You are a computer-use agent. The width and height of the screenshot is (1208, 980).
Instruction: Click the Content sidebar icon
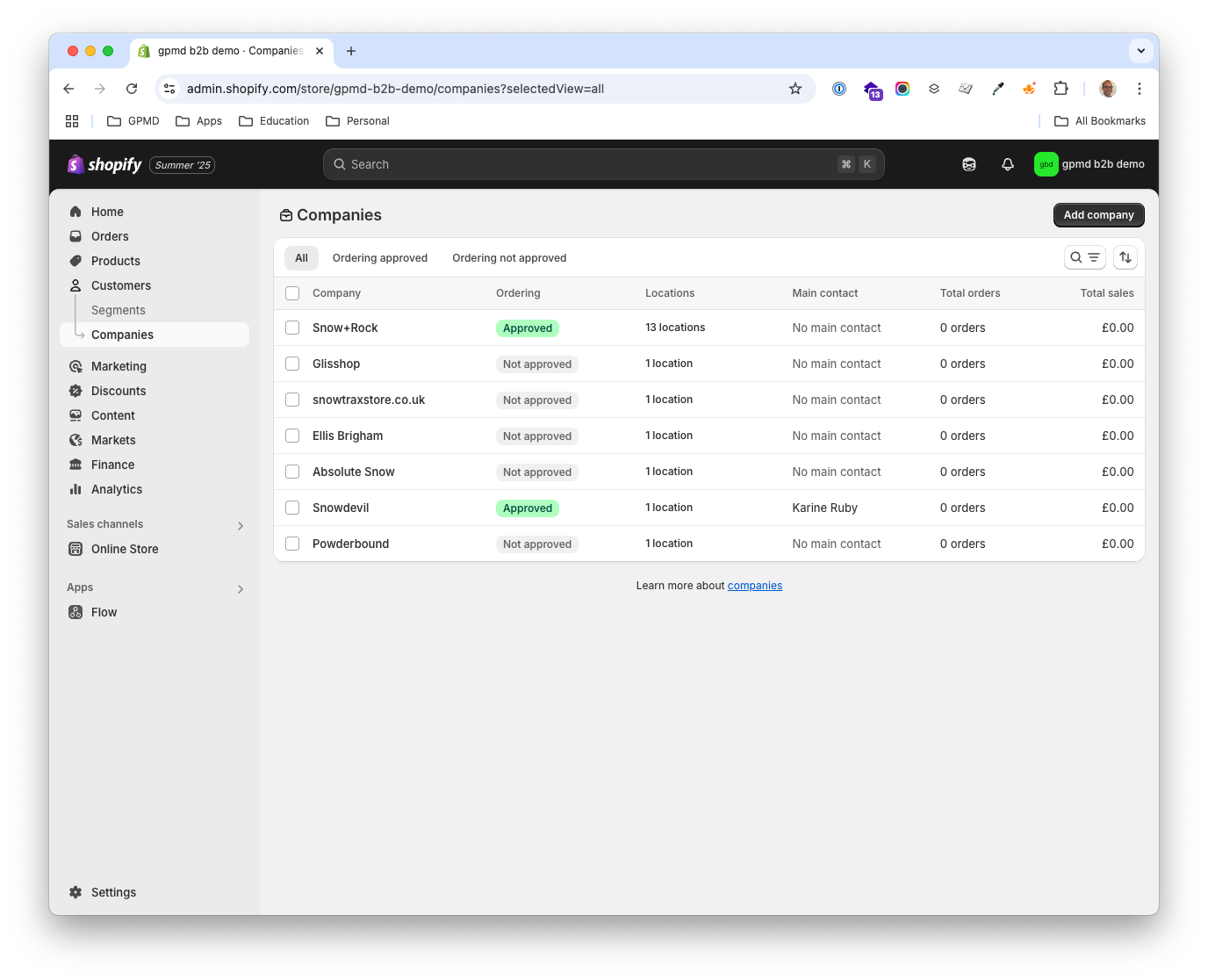click(75, 415)
